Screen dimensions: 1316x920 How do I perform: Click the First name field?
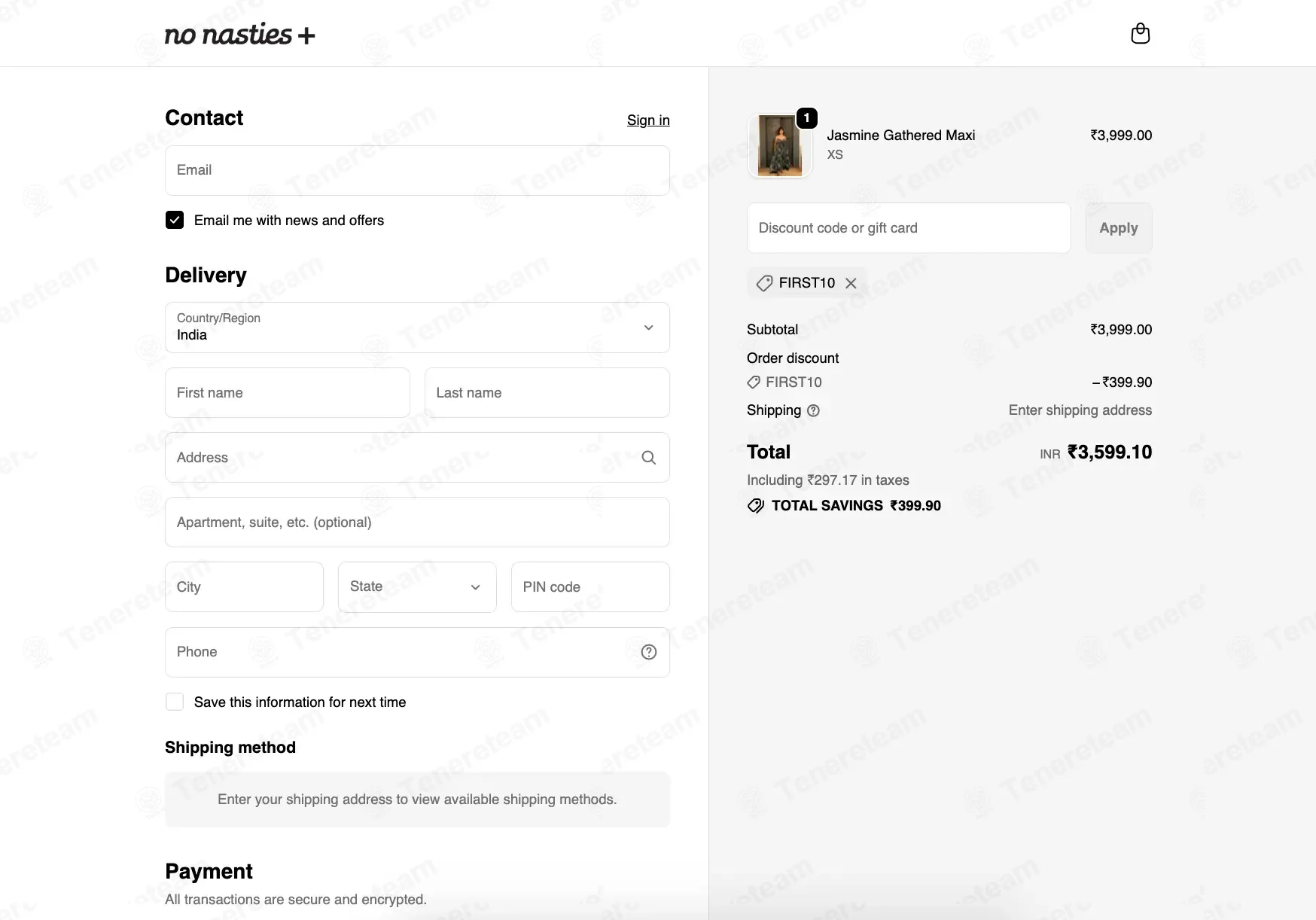pos(288,393)
